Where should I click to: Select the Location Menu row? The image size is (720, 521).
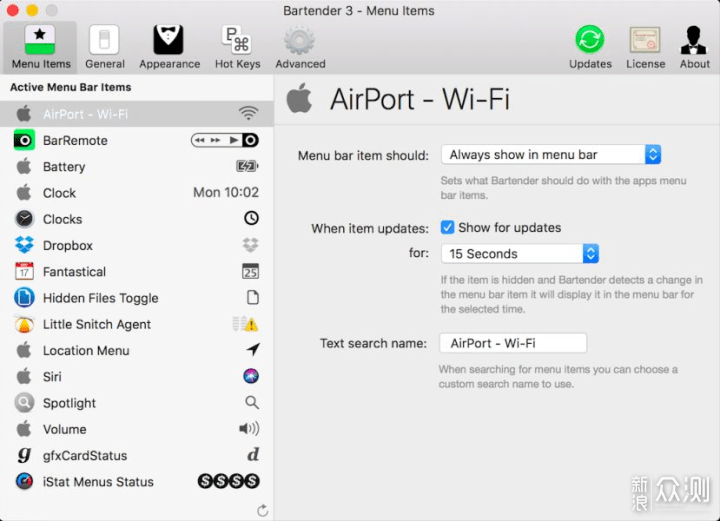(x=137, y=350)
